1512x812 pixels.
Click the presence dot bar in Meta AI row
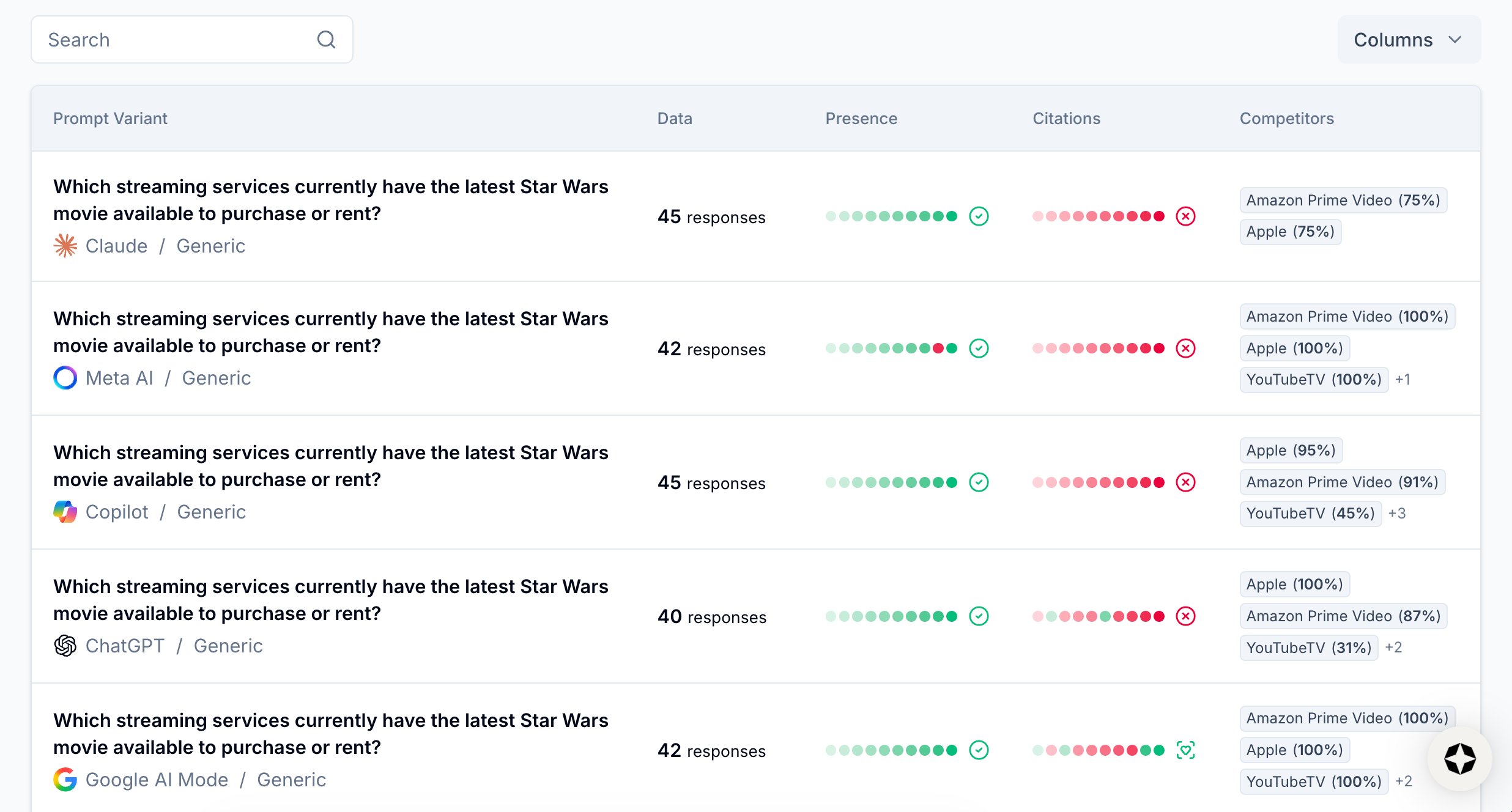pos(891,349)
